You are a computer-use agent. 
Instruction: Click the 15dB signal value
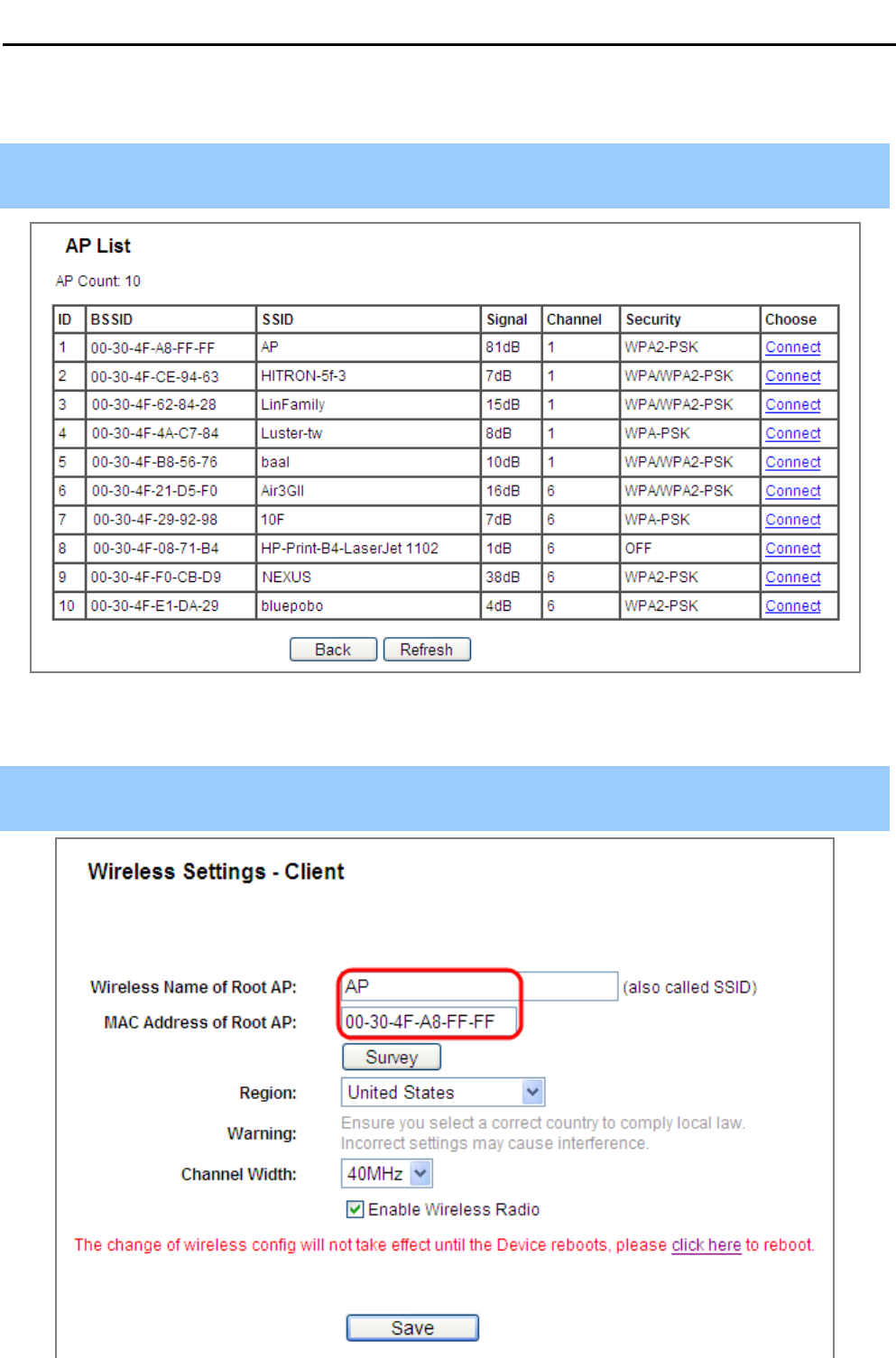click(503, 405)
